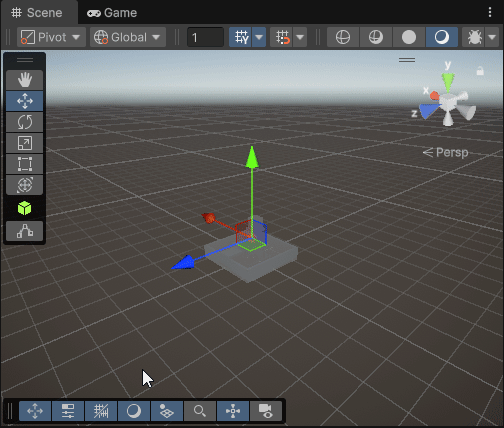Toggle the Tools overlay in bottom toolbar

click(35, 411)
